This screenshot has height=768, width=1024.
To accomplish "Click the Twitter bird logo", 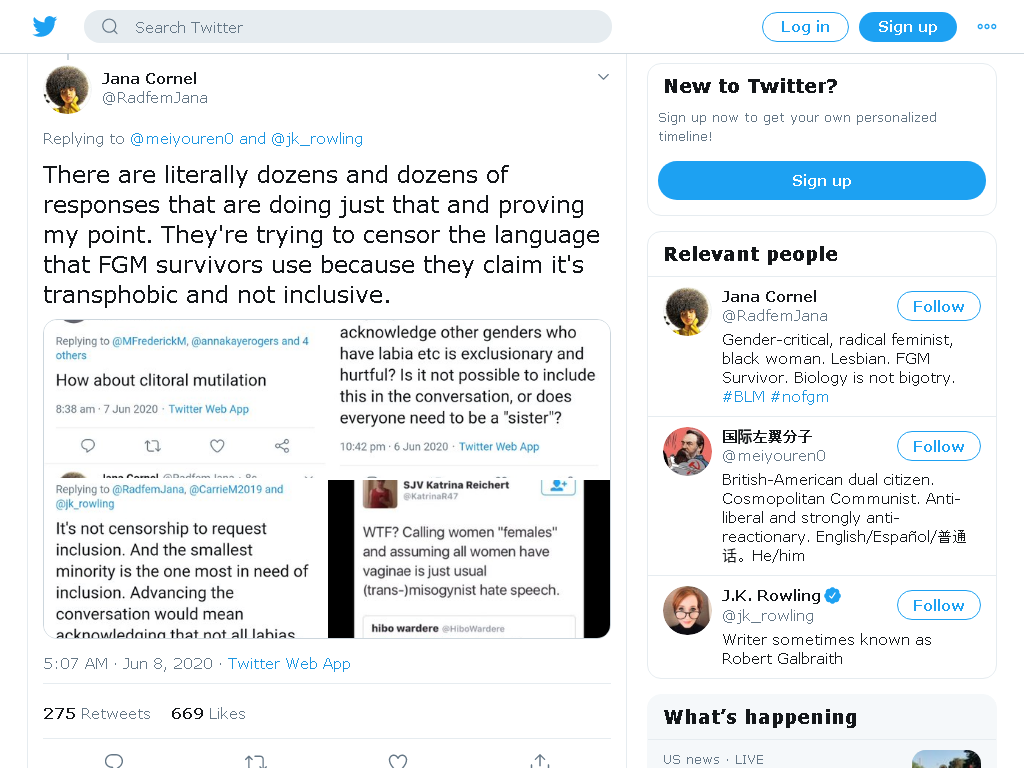I will tap(44, 27).
